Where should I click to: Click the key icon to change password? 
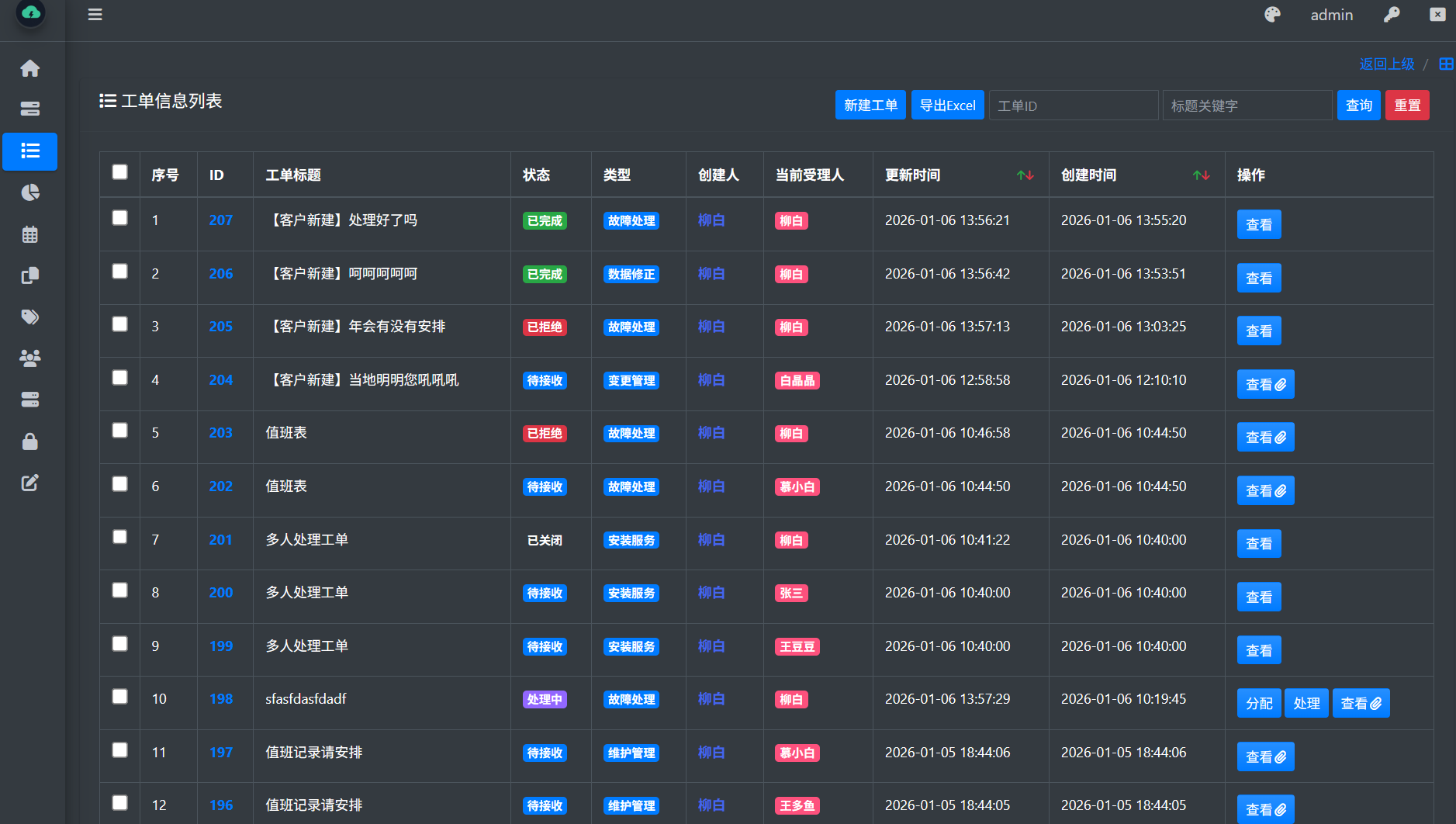coord(1391,14)
